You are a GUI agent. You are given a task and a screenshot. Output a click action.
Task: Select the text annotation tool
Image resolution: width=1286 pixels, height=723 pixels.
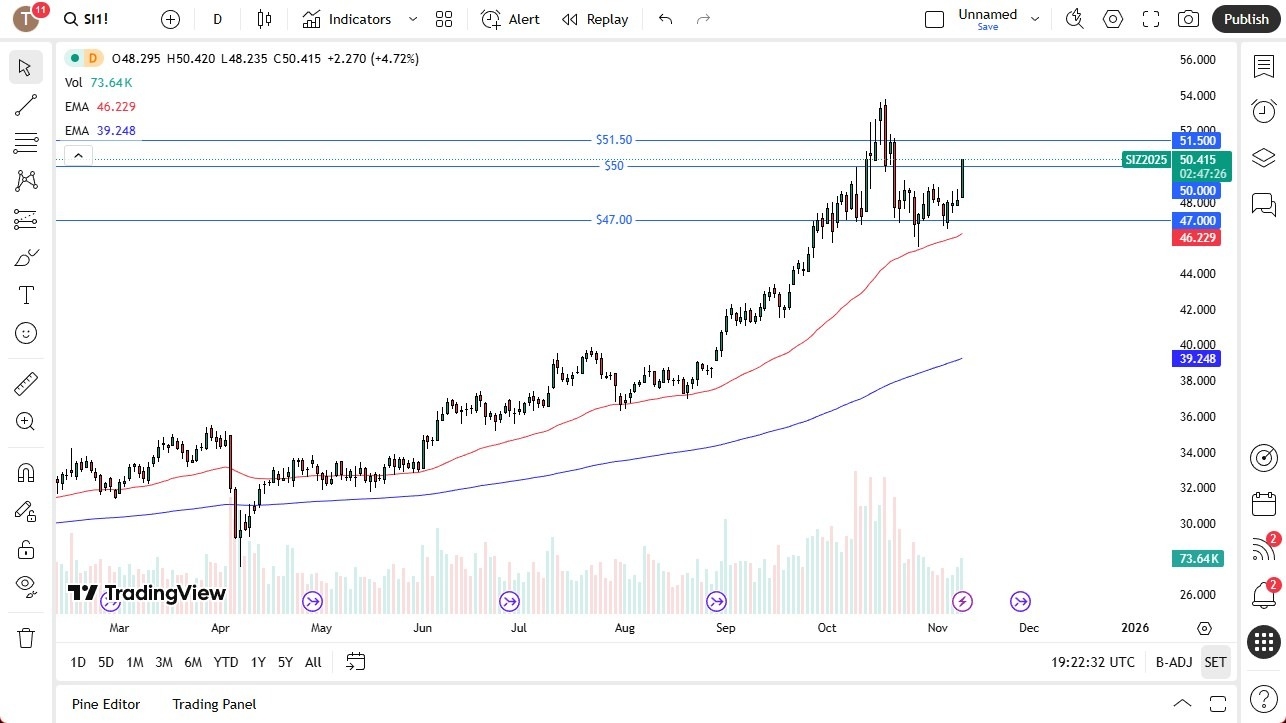click(25, 294)
